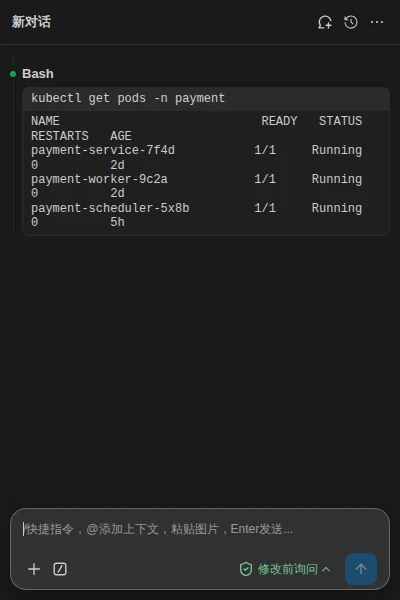The width and height of the screenshot is (400, 600).
Task: Click the blue send arrow button
Action: (361, 569)
